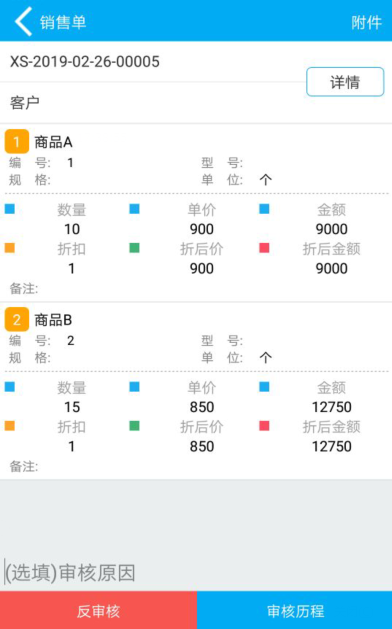Focus the 审核原因 reason input field

pos(196,572)
